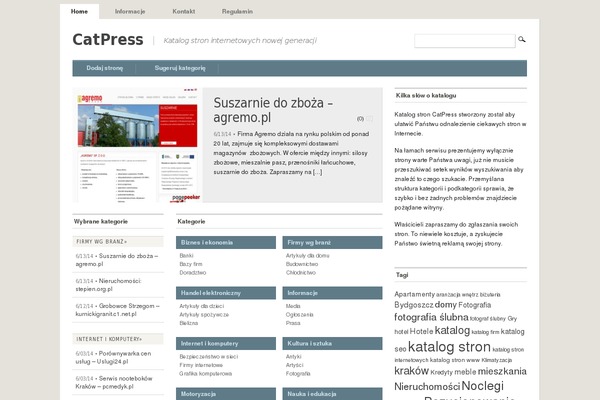The image size is (600, 400).
Task: Open the Handel elektroniczny category
Action: 226,293
